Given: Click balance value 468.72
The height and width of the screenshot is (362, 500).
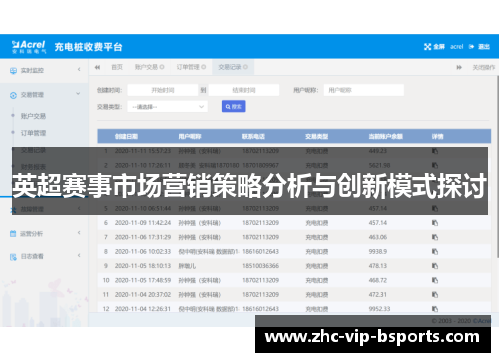Looking at the screenshot, I should point(378,280).
